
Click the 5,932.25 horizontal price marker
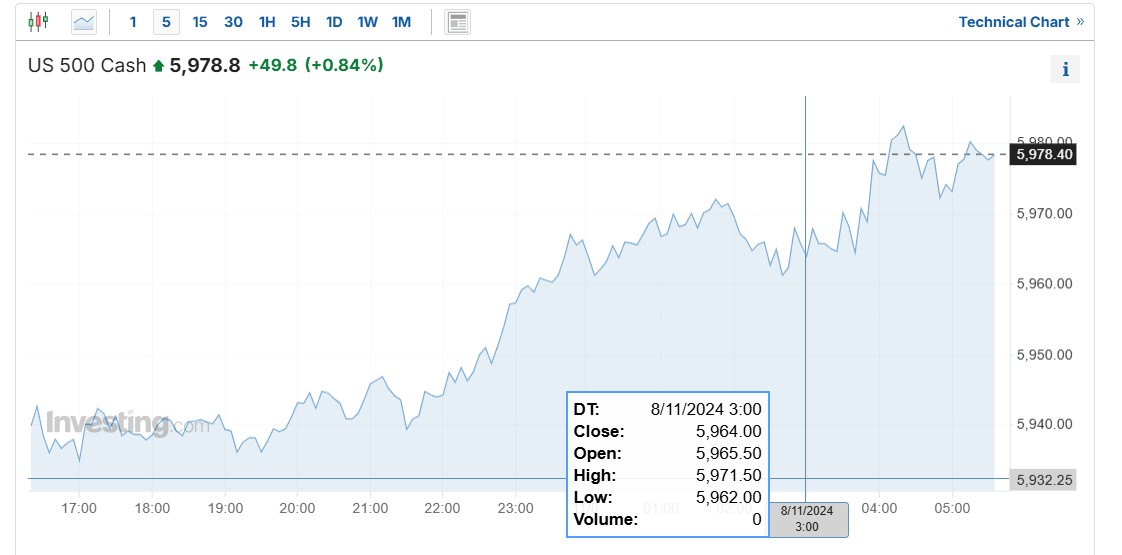pyautogui.click(x=1043, y=480)
